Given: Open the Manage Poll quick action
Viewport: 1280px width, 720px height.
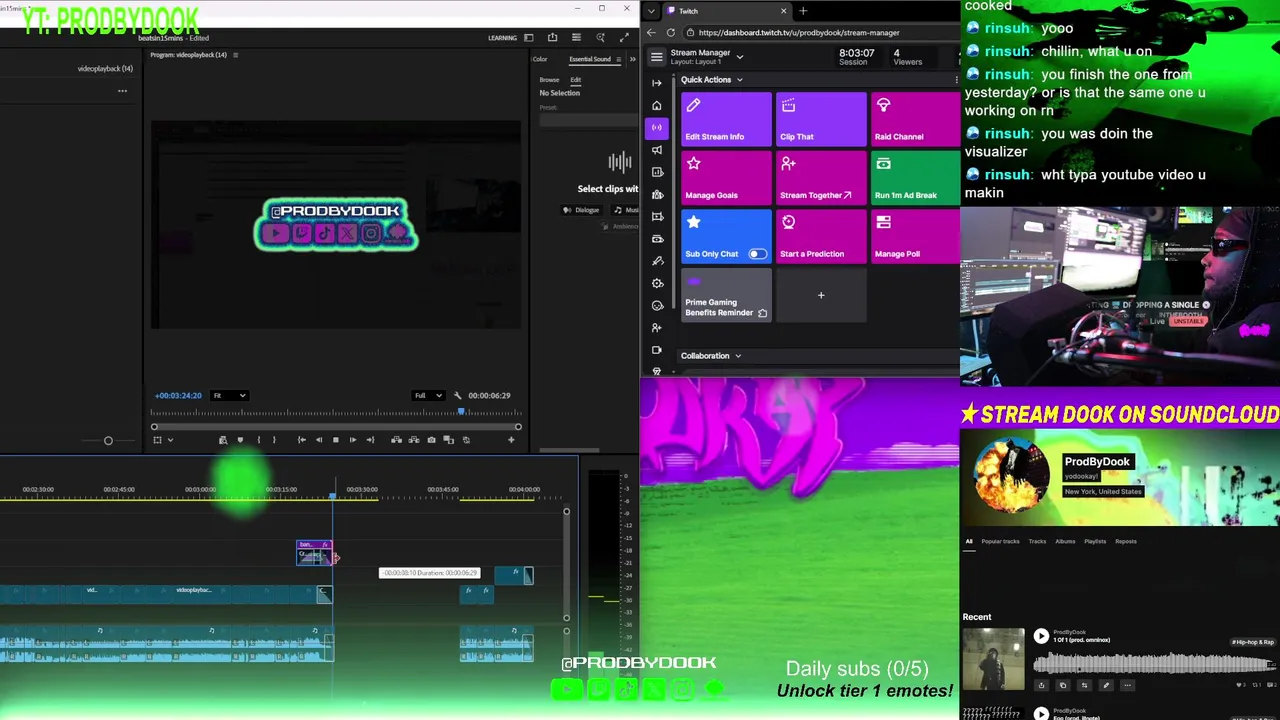Looking at the screenshot, I should click(x=915, y=236).
